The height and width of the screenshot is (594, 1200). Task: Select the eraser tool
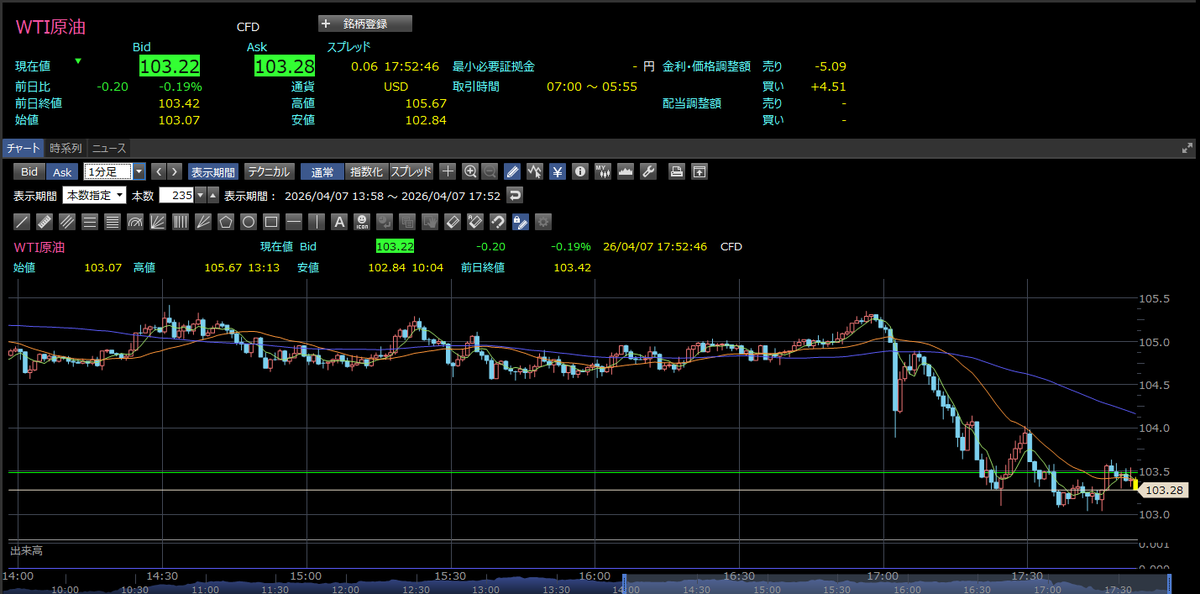pos(452,221)
